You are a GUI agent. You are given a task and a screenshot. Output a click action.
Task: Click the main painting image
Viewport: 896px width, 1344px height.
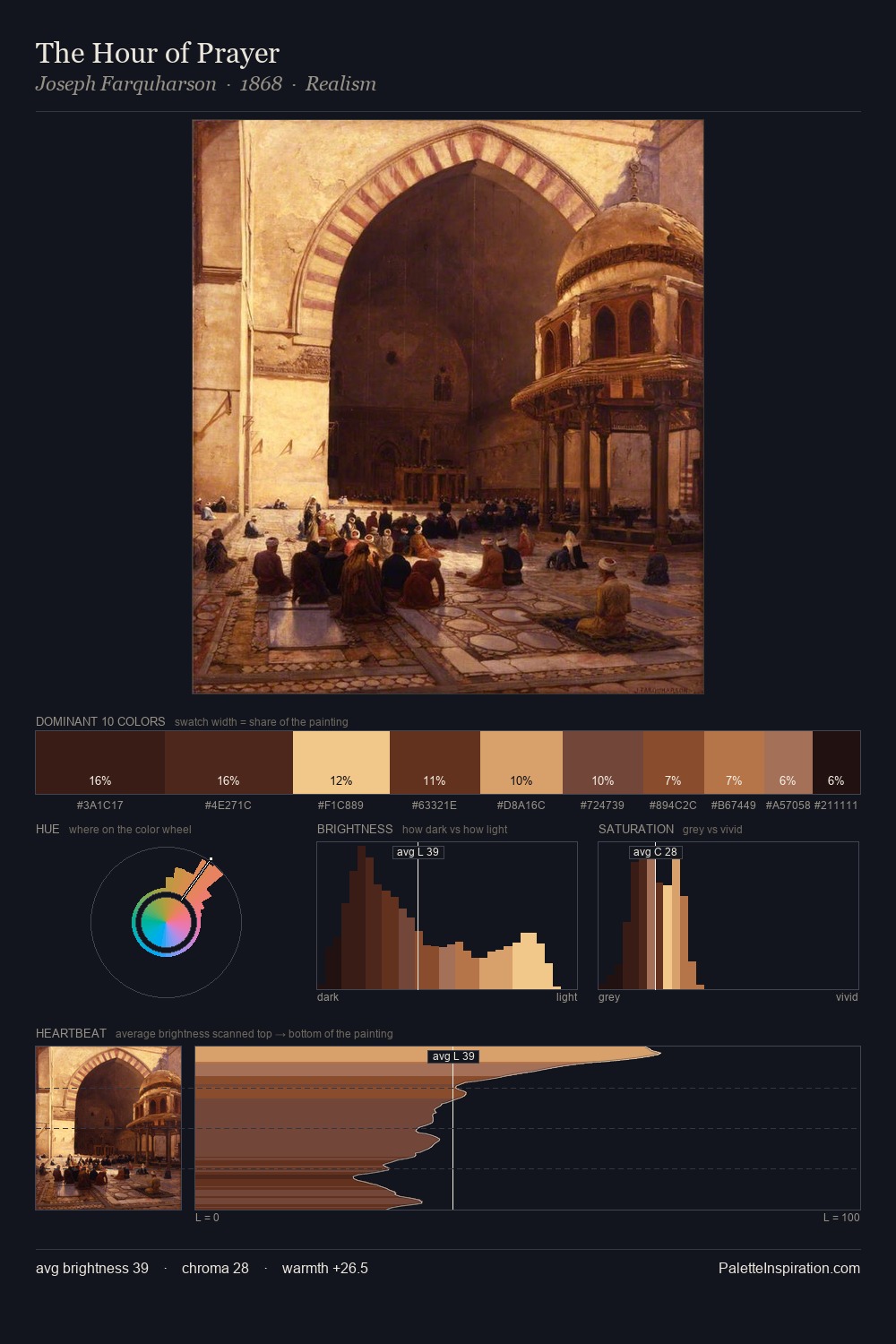tap(448, 407)
